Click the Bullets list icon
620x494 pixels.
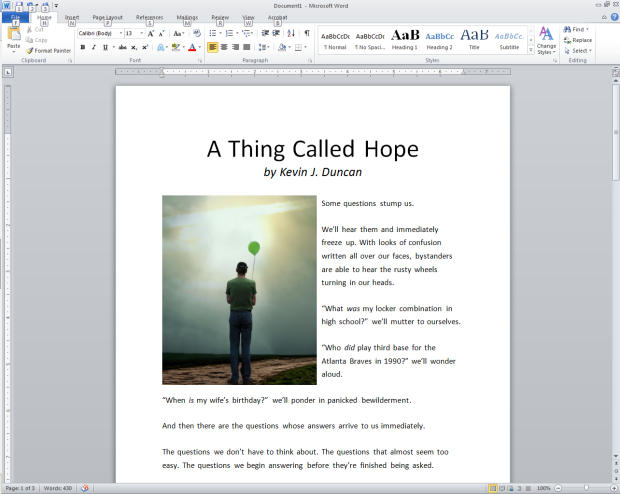[213, 34]
